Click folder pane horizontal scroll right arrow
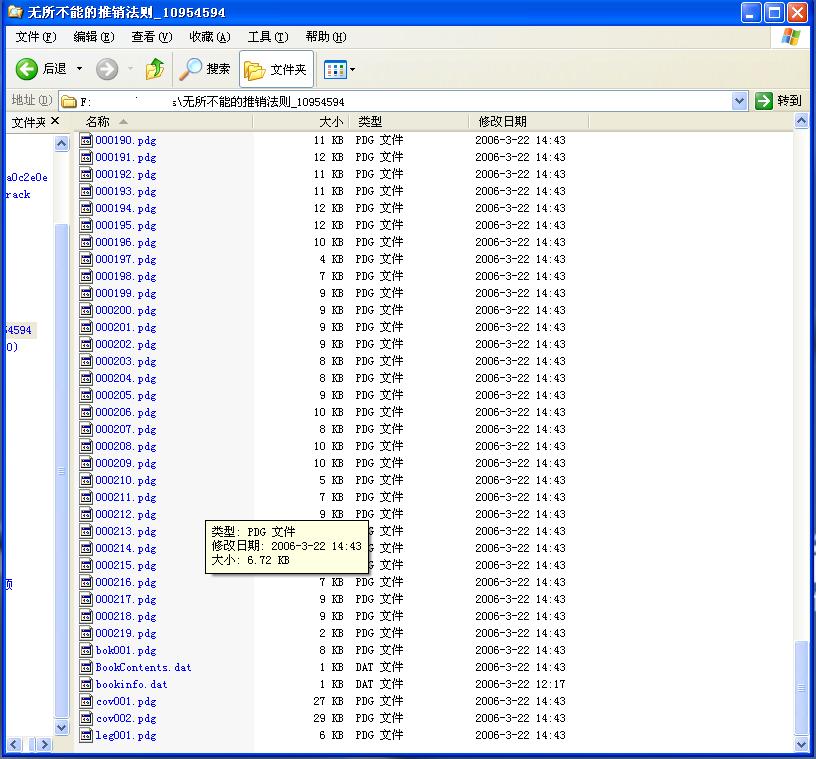816x759 pixels. point(45,744)
